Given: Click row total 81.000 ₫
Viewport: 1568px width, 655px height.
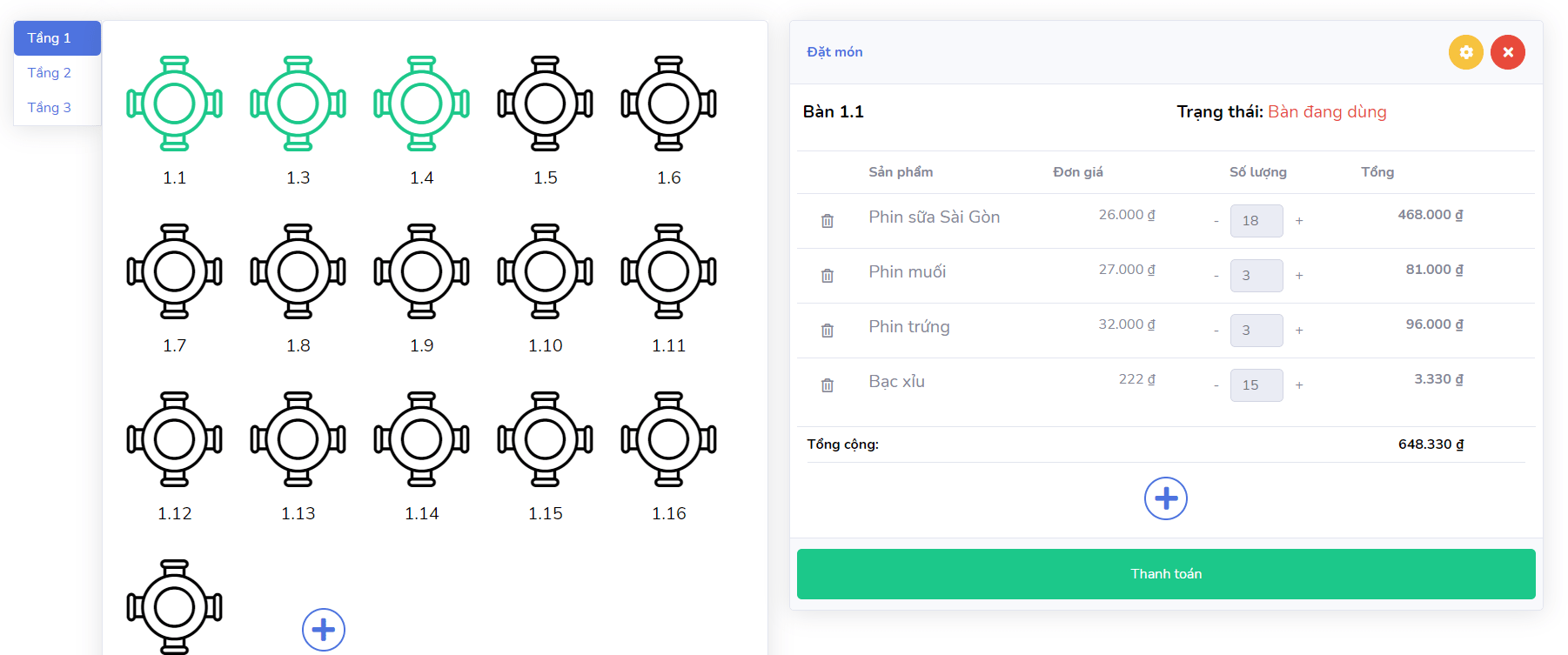Looking at the screenshot, I should pos(1435,270).
